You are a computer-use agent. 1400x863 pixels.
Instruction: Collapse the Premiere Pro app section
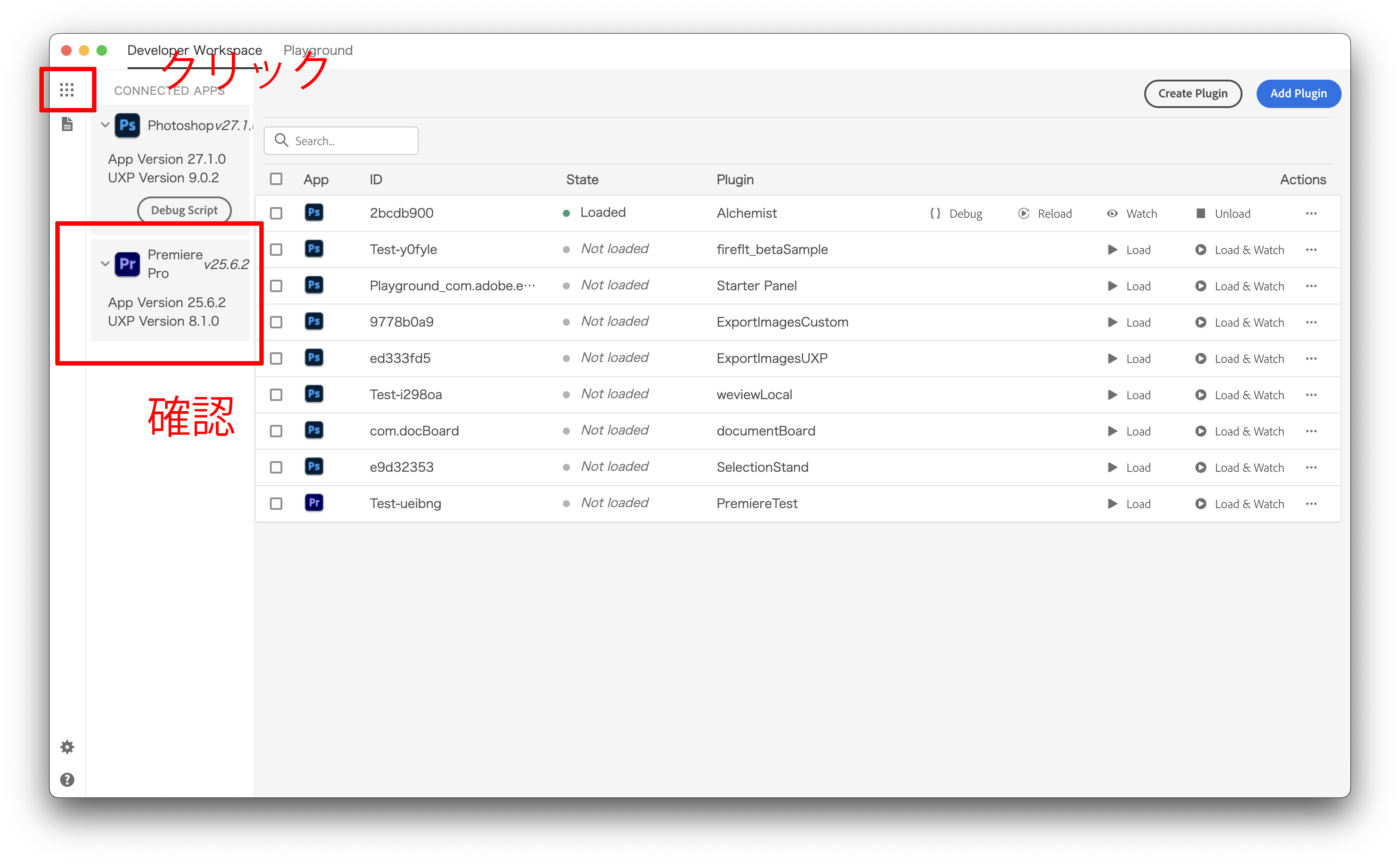pos(105,264)
